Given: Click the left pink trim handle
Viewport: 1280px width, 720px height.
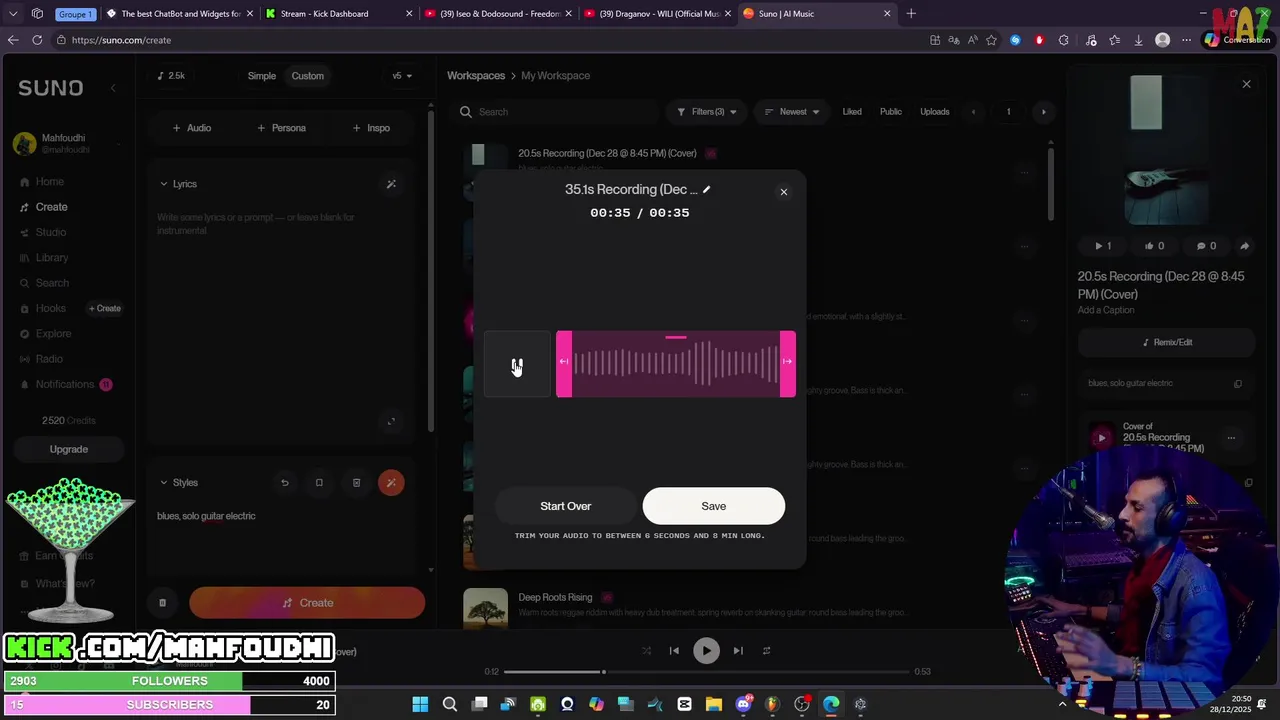Looking at the screenshot, I should coord(564,364).
